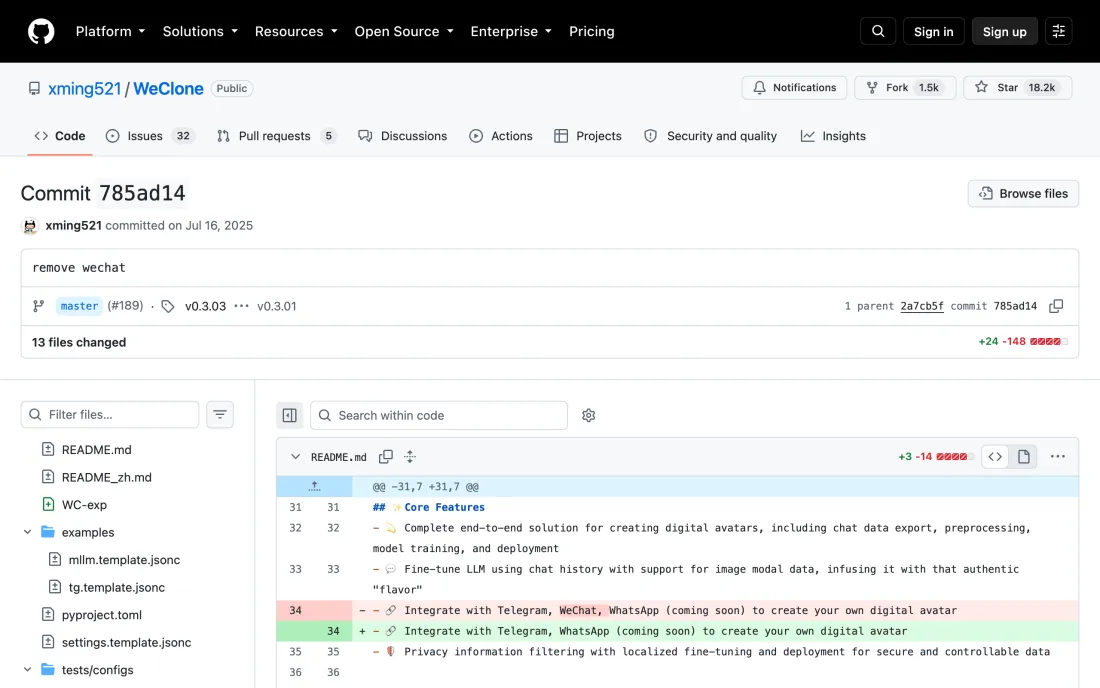Show more tags via the ellipsis
The height and width of the screenshot is (688, 1100).
click(x=241, y=306)
